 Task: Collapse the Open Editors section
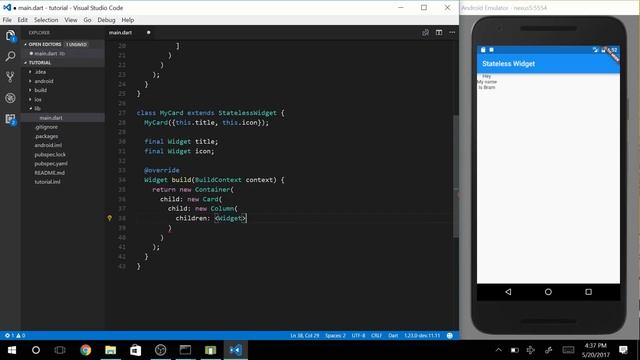click(x=44, y=44)
